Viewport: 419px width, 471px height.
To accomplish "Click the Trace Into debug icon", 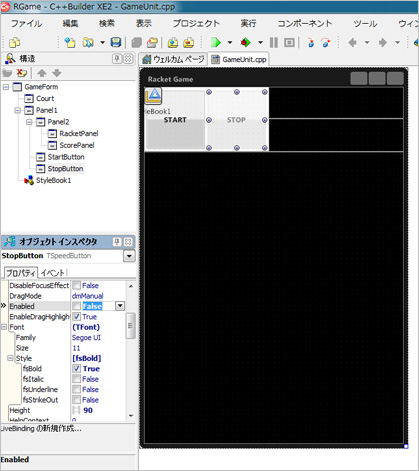I will tap(311, 43).
